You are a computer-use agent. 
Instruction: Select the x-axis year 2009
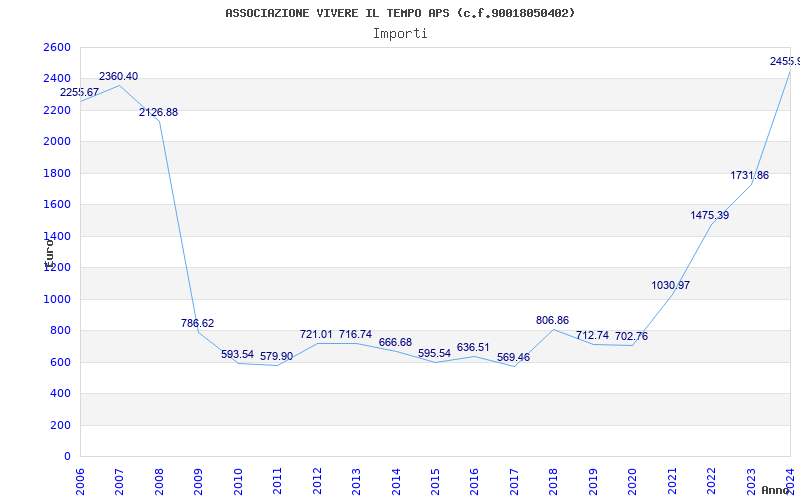click(198, 482)
